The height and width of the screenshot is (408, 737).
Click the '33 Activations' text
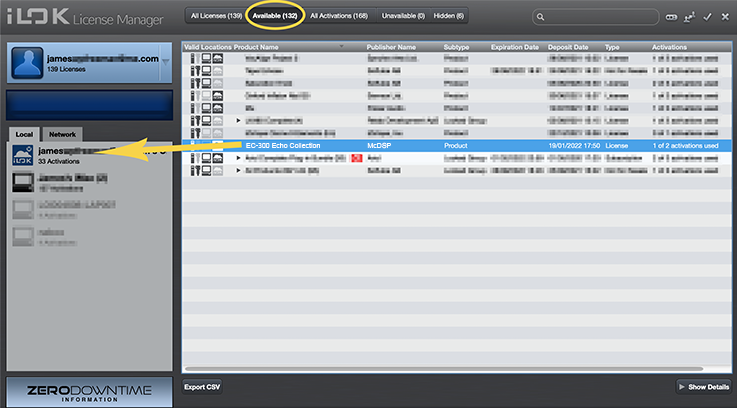click(x=59, y=161)
